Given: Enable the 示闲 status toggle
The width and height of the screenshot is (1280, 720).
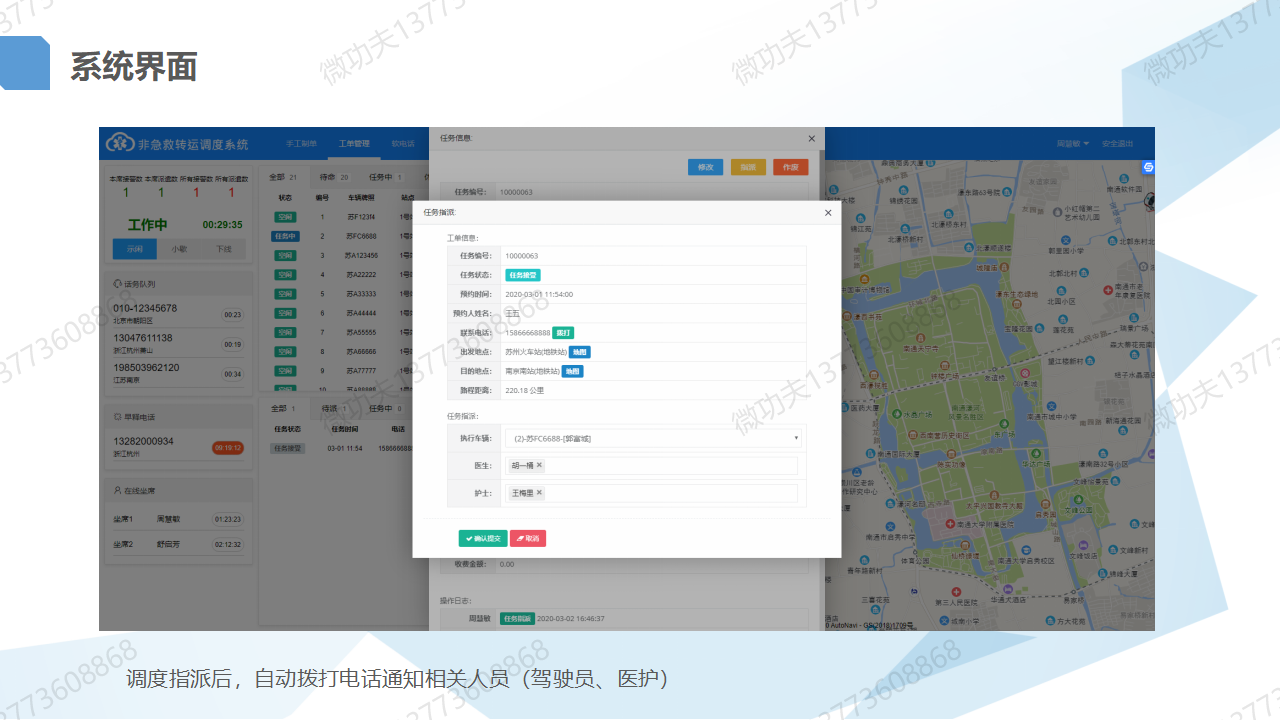Looking at the screenshot, I should pos(135,247).
